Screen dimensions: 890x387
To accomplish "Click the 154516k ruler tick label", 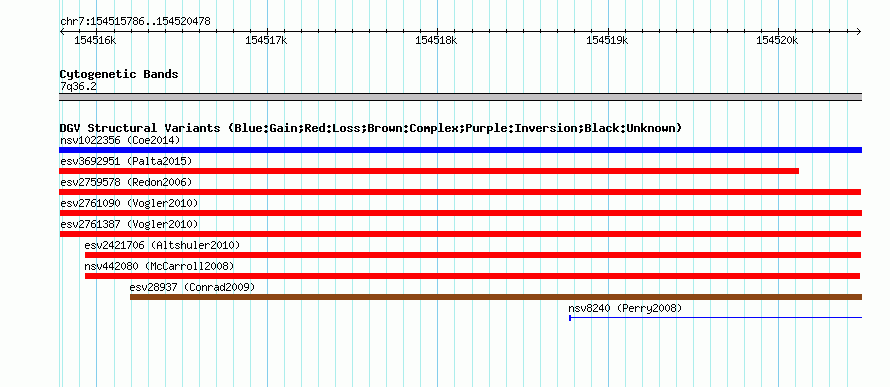I will click(95, 40).
